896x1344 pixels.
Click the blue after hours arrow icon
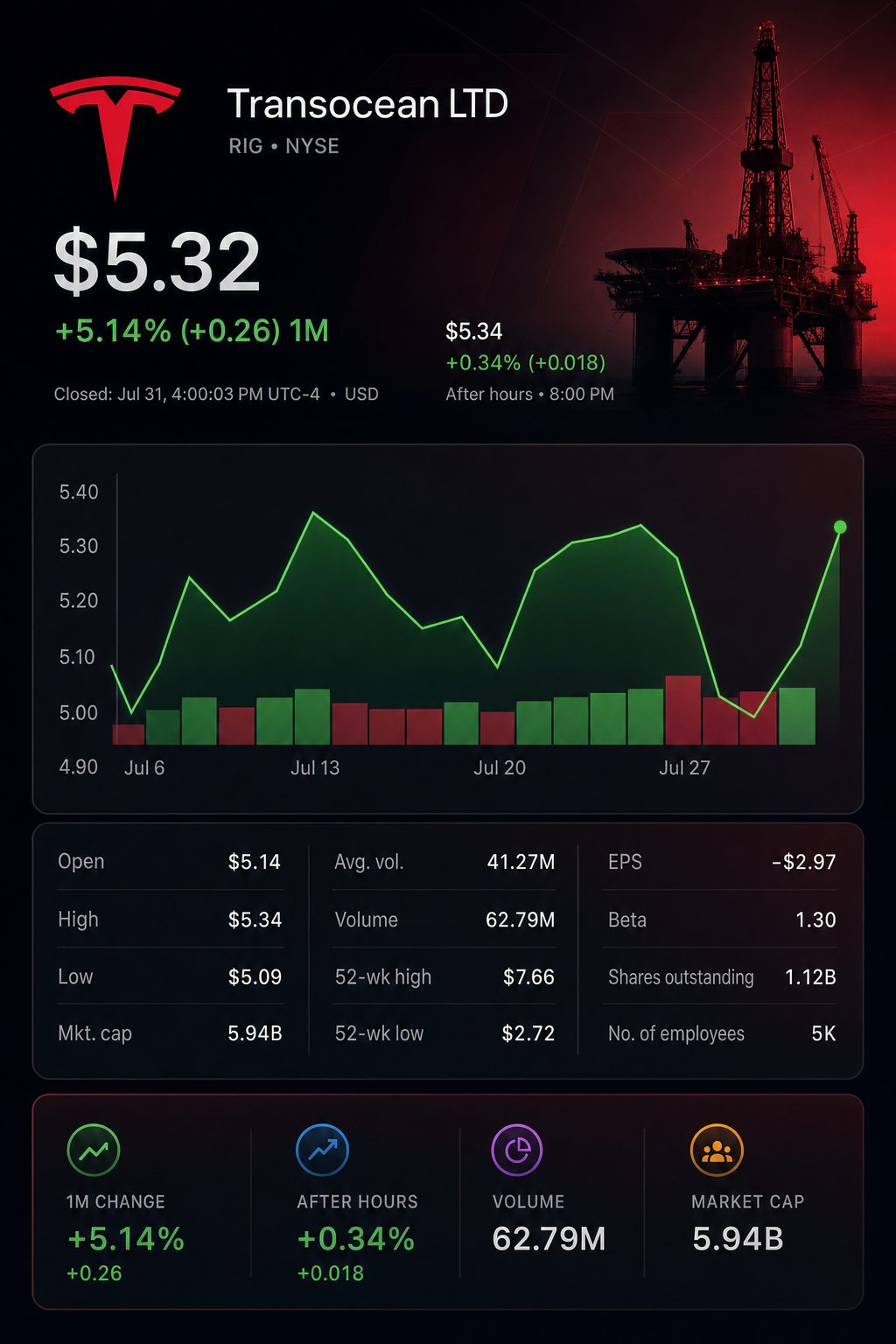point(323,1150)
